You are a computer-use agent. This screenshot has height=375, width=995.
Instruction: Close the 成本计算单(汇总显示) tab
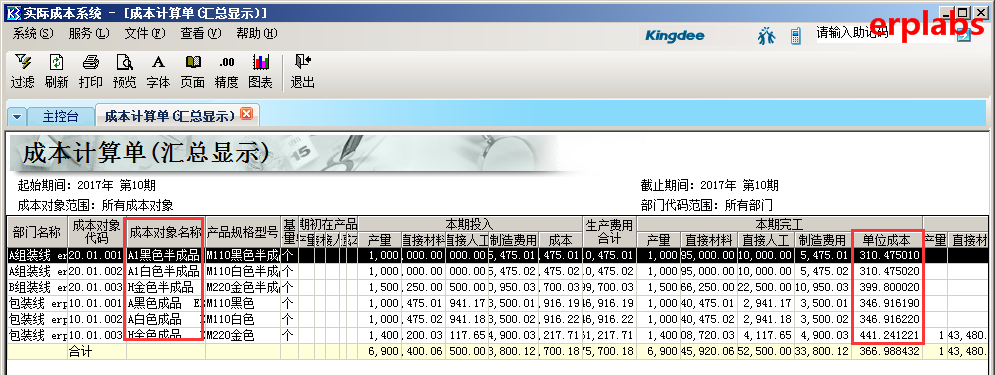point(246,114)
